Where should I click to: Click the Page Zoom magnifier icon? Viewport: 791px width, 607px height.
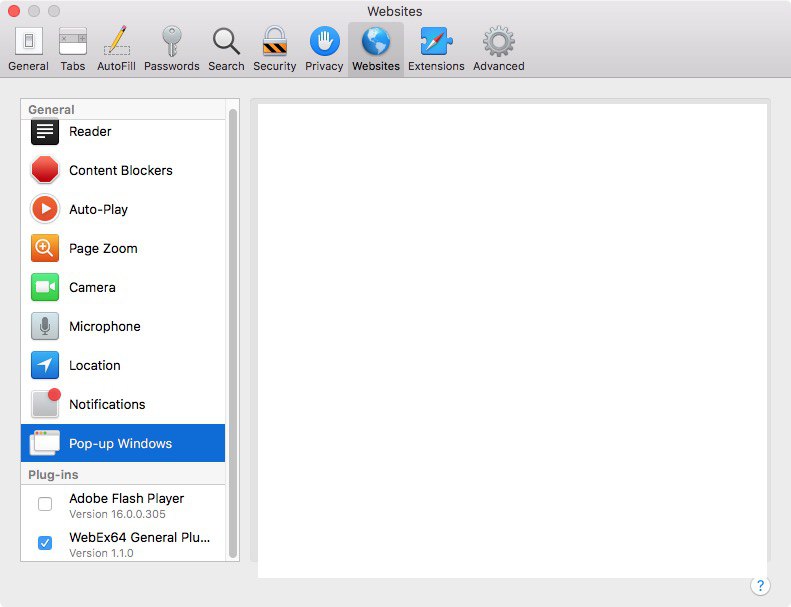[45, 248]
